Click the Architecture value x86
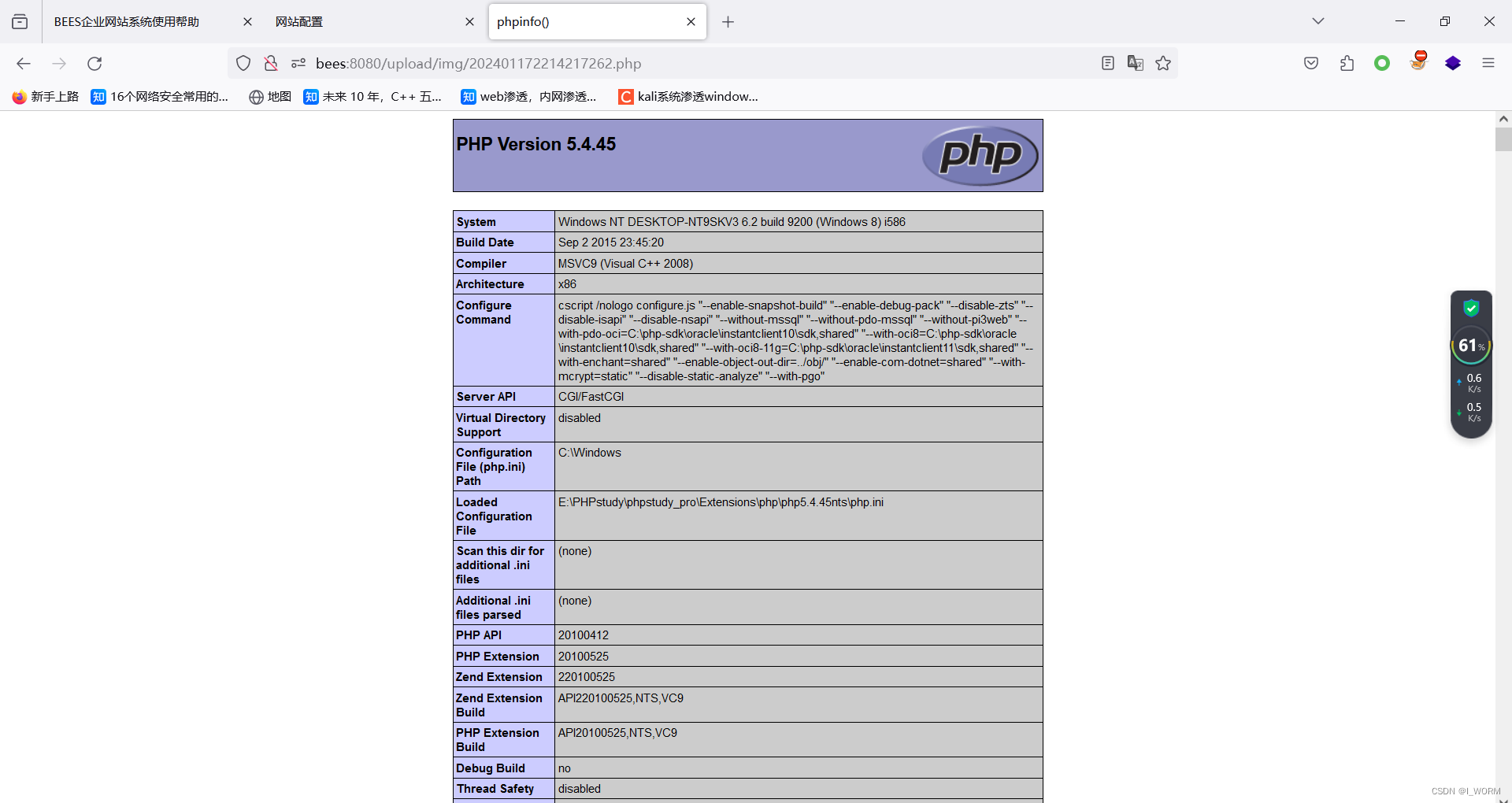The height and width of the screenshot is (803, 1512). 567,284
